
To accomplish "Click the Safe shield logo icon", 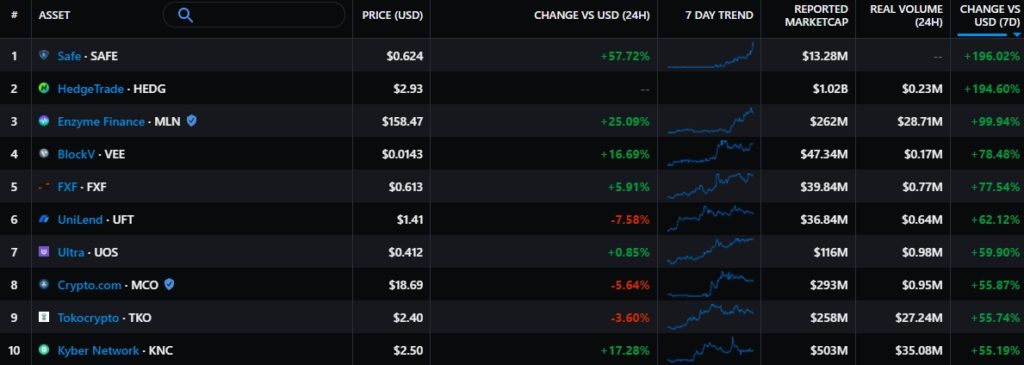I will [x=44, y=56].
